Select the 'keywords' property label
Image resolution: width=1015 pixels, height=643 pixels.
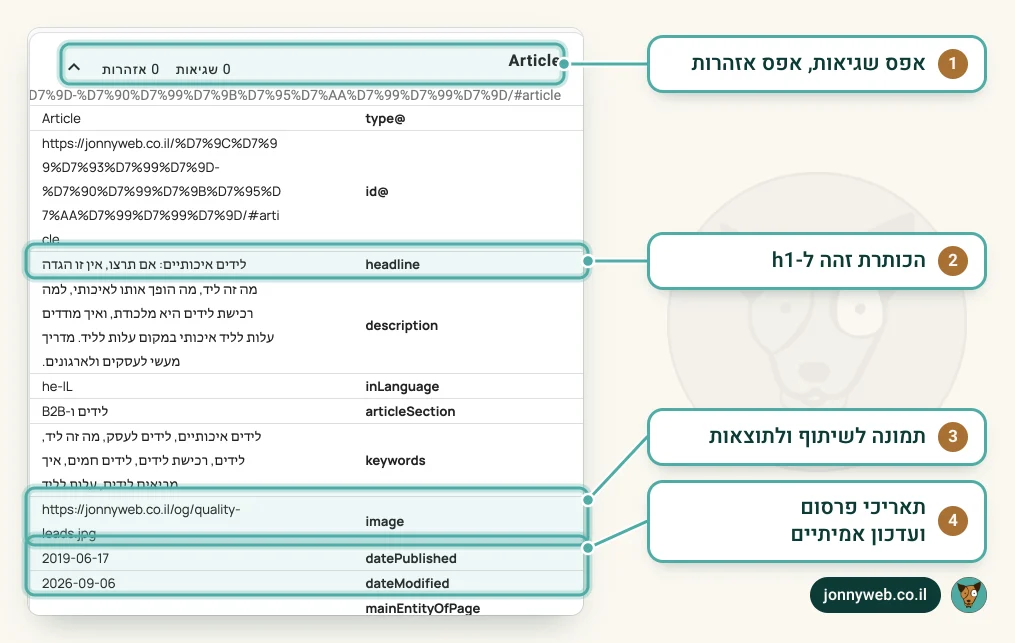tap(395, 460)
